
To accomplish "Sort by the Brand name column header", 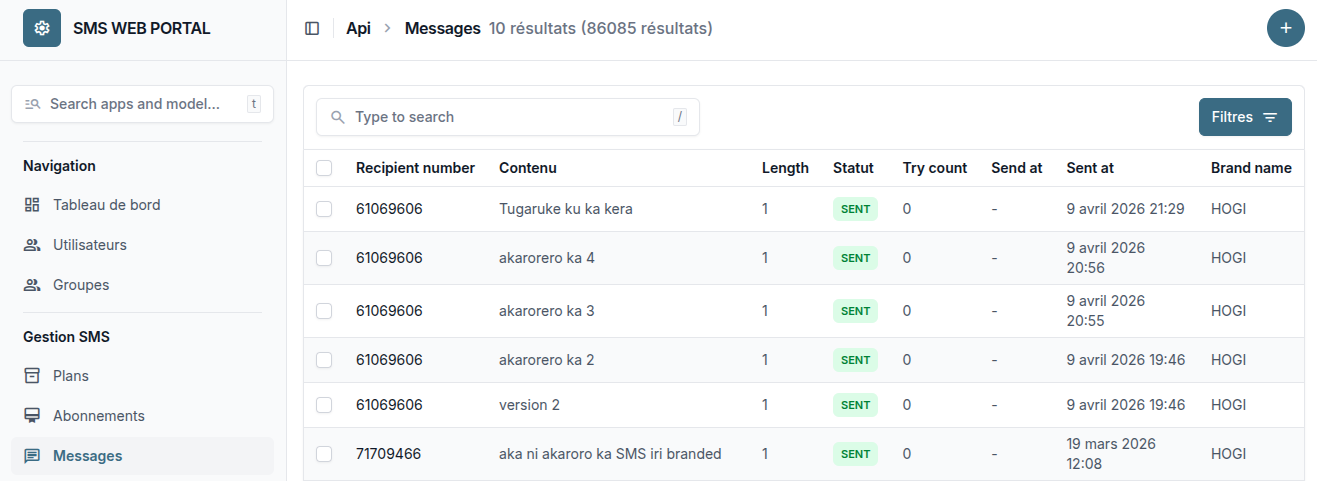I will click(1251, 168).
